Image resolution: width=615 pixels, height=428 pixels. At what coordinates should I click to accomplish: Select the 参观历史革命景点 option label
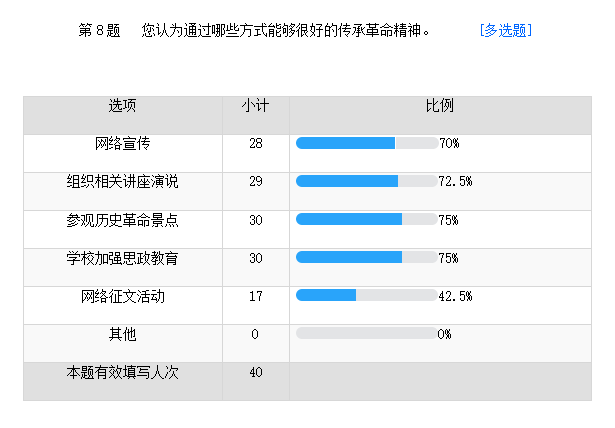coord(123,219)
